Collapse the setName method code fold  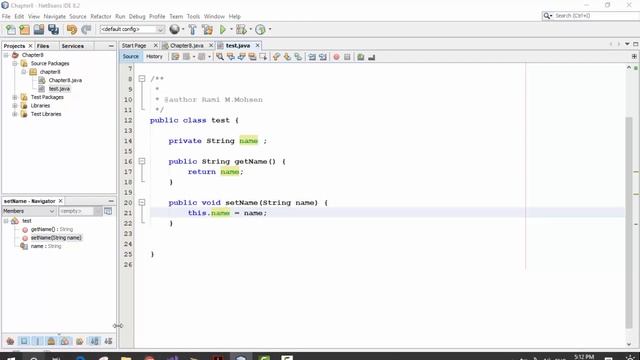(x=142, y=202)
